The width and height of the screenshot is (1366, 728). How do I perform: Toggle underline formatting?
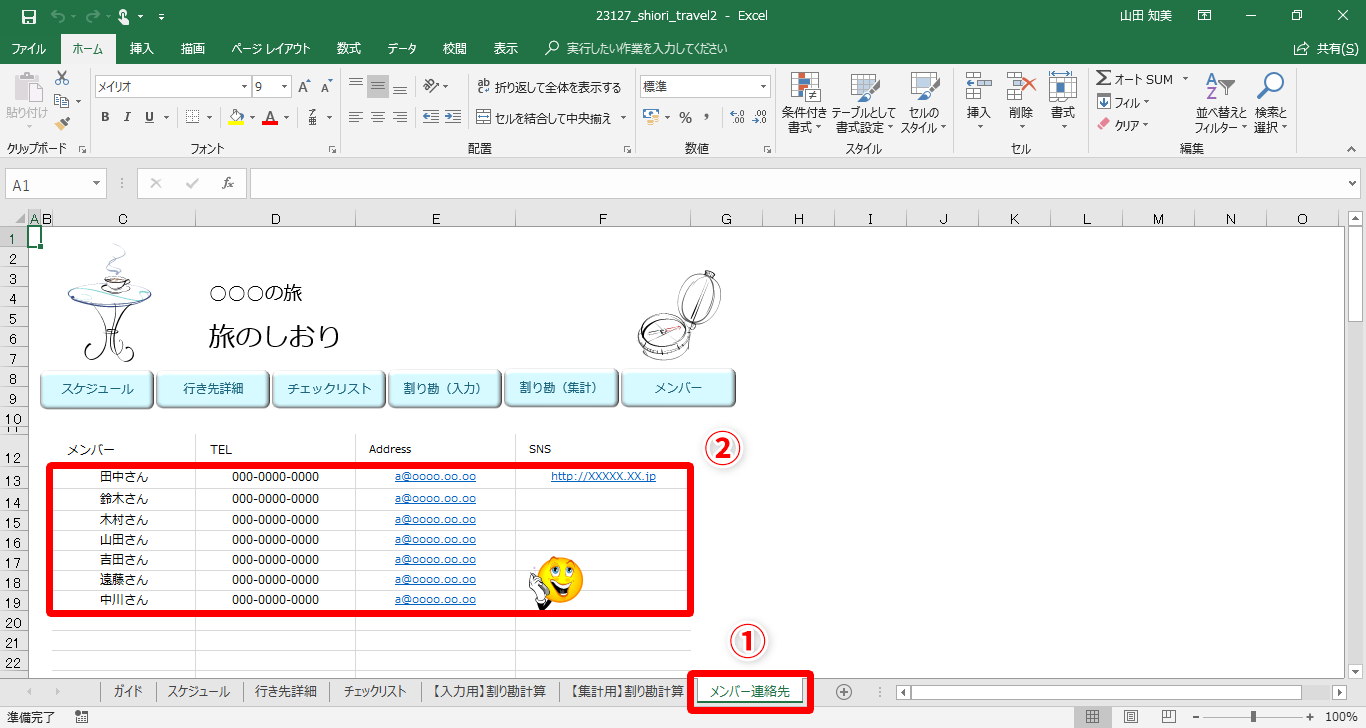pyautogui.click(x=149, y=117)
